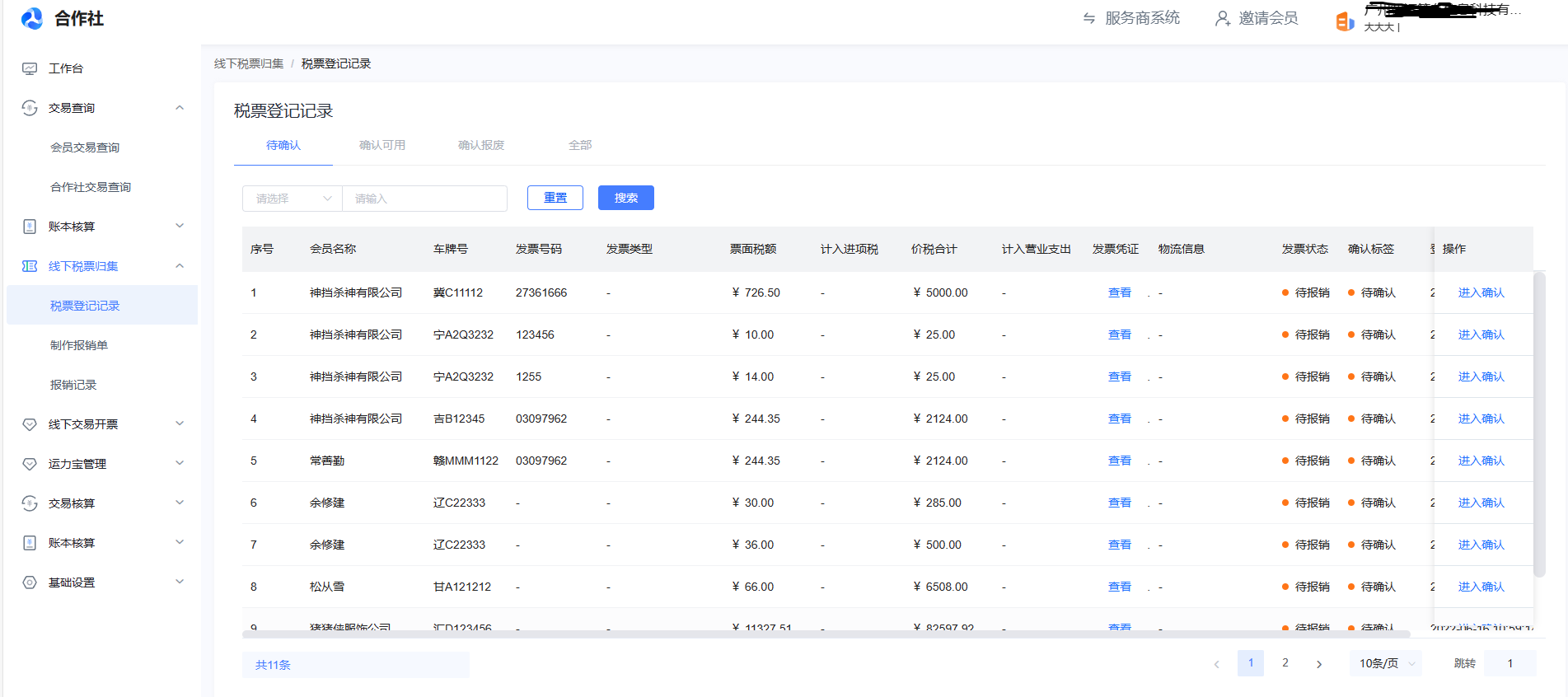This screenshot has height=697, width=1568.
Task: Click the 搜索 button
Action: click(626, 198)
